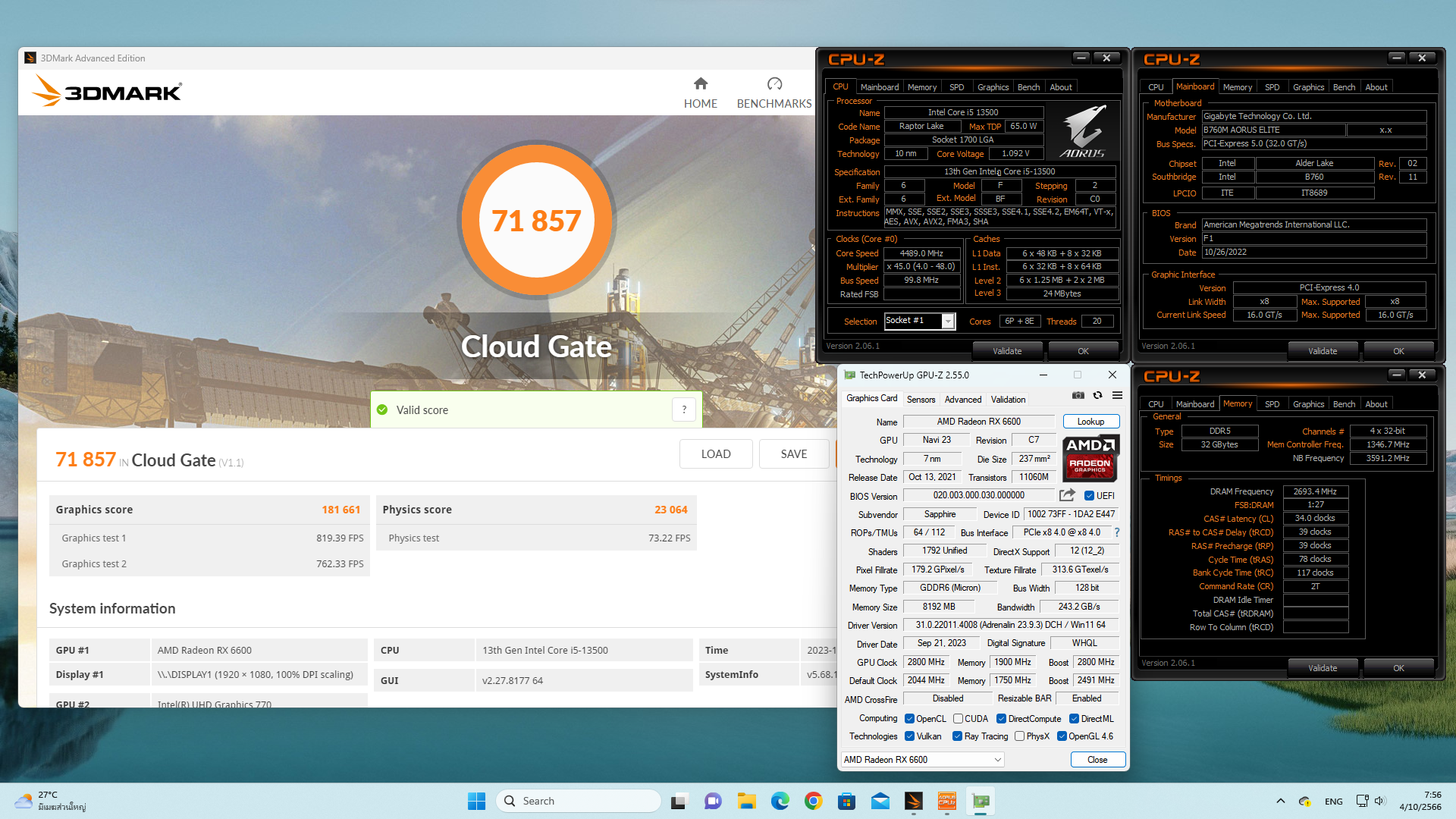Show hidden system tray icons chevron
The image size is (1456, 819).
(x=1280, y=801)
